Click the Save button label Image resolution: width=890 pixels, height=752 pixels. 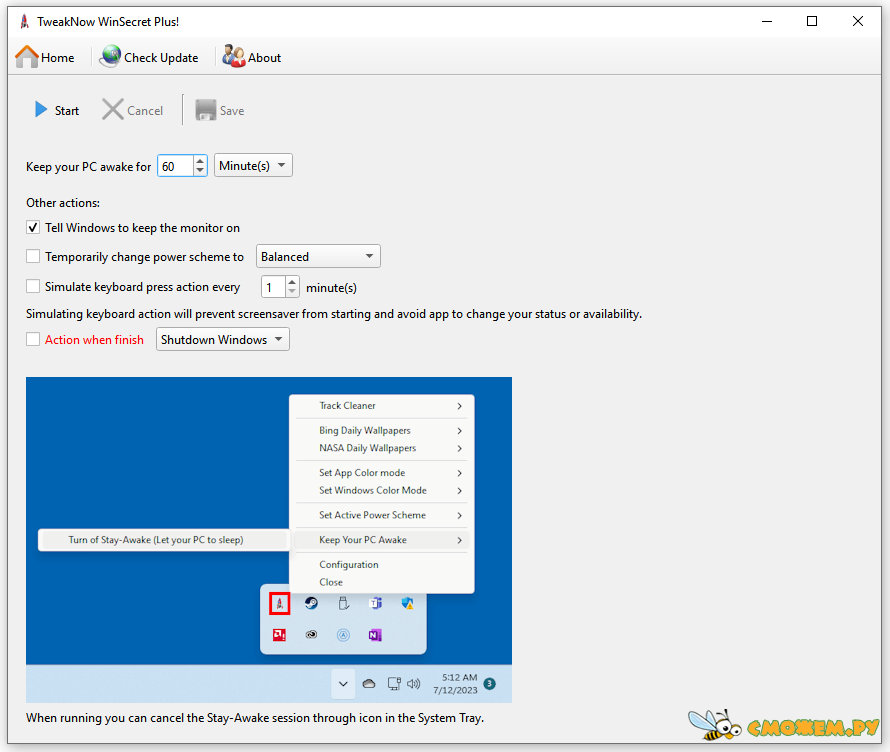tap(232, 111)
